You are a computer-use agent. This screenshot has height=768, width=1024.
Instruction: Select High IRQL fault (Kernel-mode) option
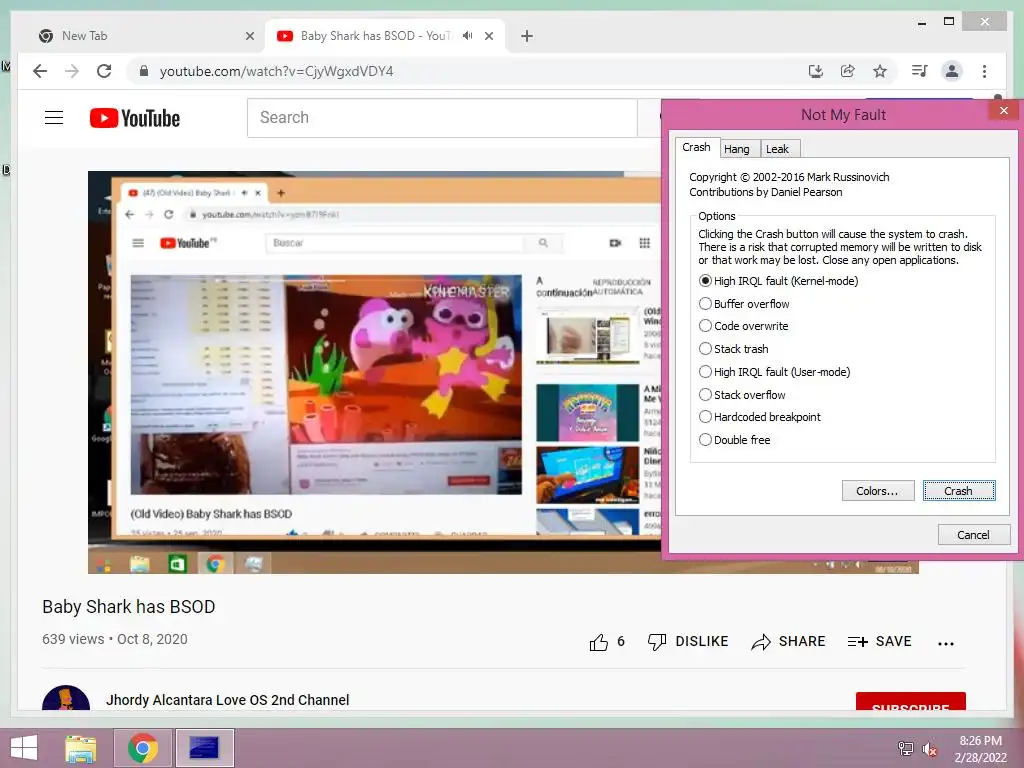point(778,281)
